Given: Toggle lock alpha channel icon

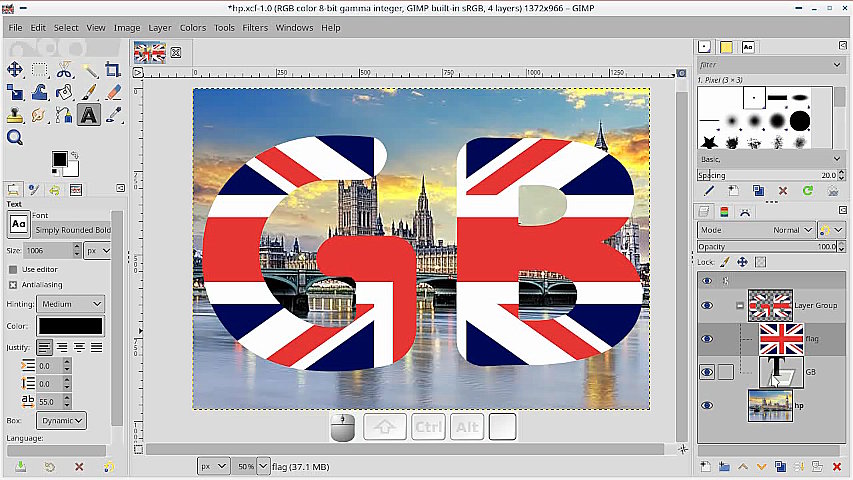Looking at the screenshot, I should click(x=761, y=262).
